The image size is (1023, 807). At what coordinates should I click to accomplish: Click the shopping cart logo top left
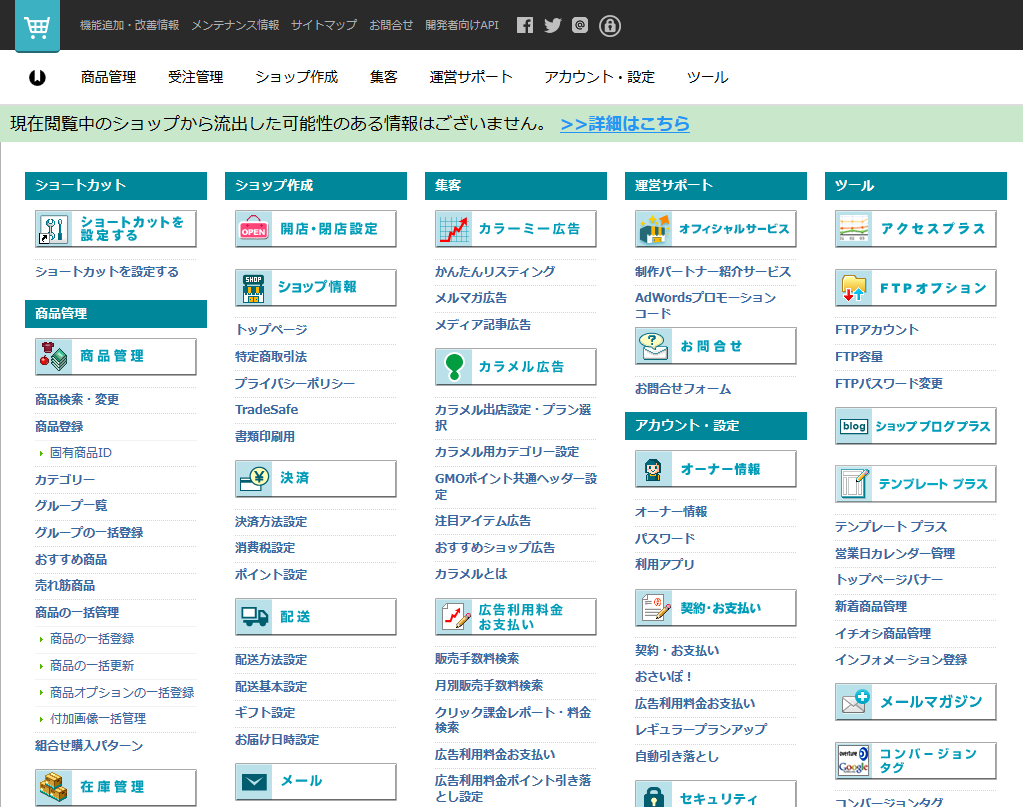37,25
